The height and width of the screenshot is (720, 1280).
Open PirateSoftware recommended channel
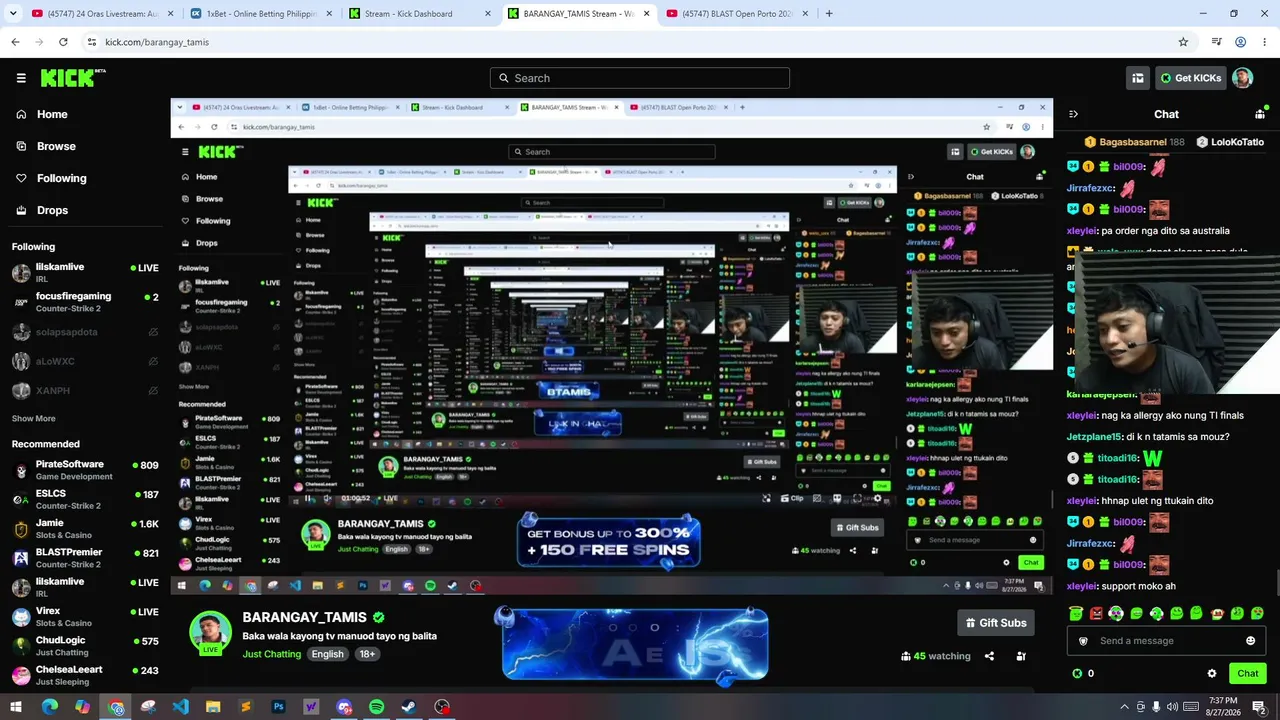point(85,470)
